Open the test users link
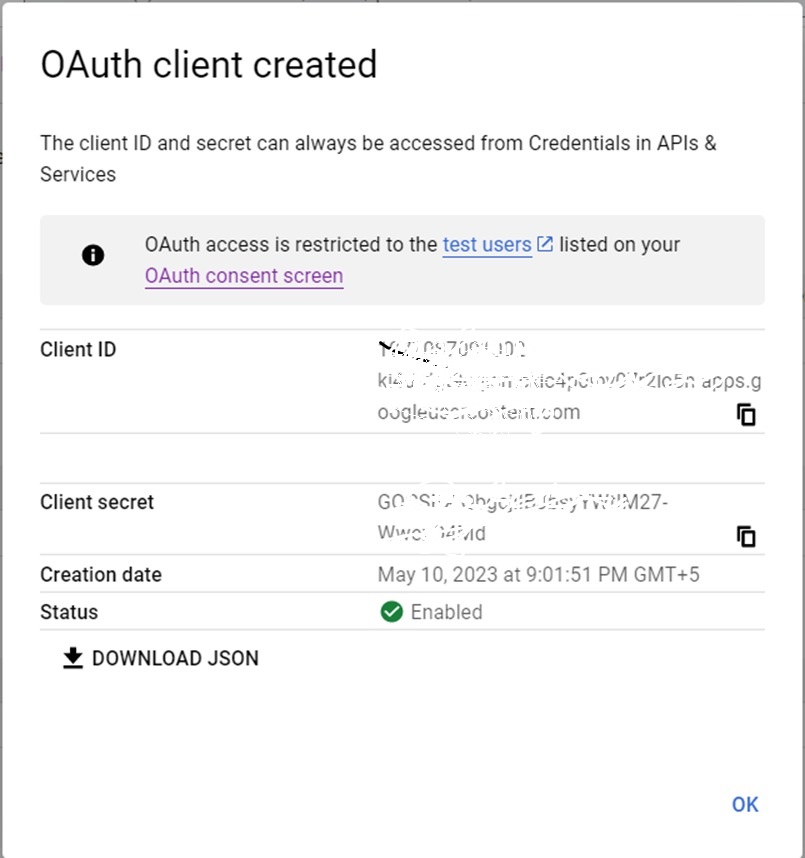This screenshot has width=805, height=858. tap(487, 244)
